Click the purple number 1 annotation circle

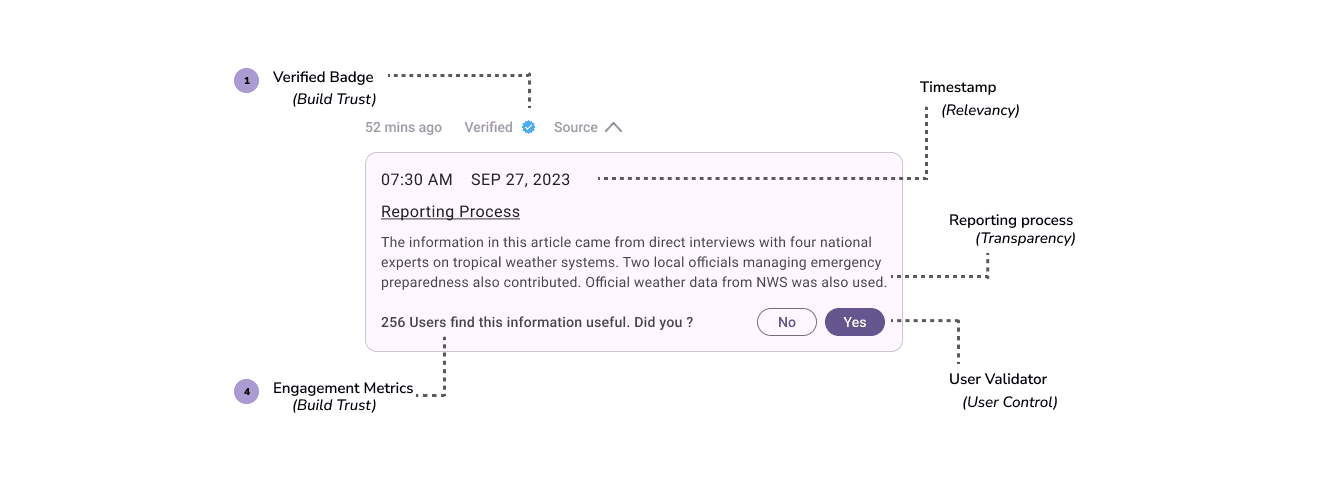246,80
